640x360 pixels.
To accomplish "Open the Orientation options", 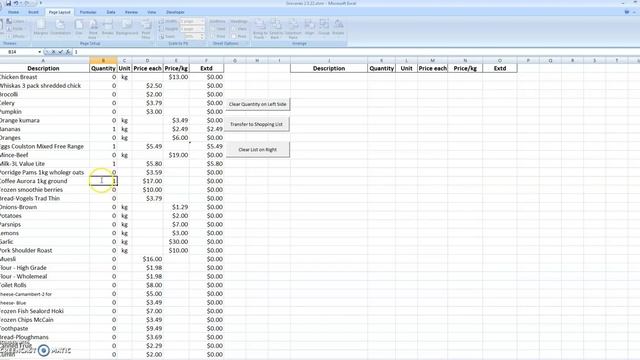I will coord(60,28).
